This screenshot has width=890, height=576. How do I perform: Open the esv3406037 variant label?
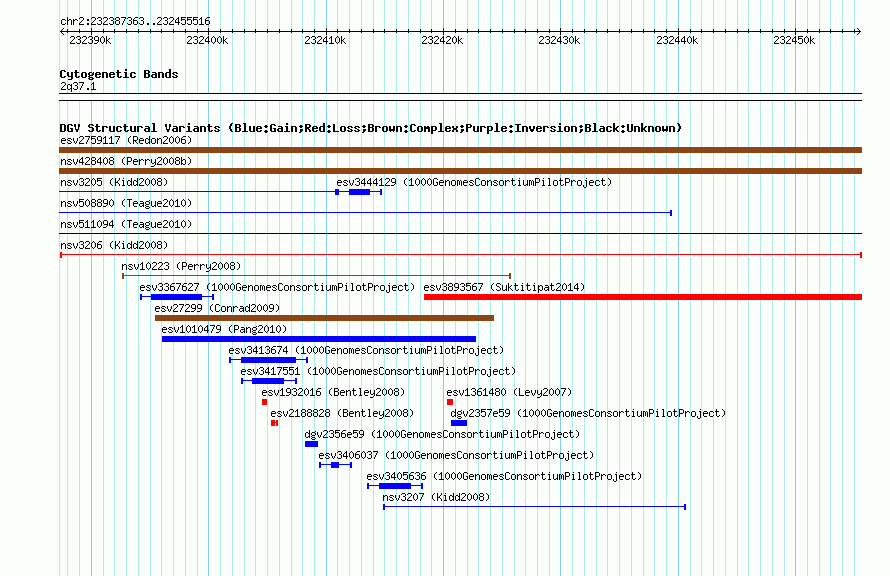click(456, 455)
